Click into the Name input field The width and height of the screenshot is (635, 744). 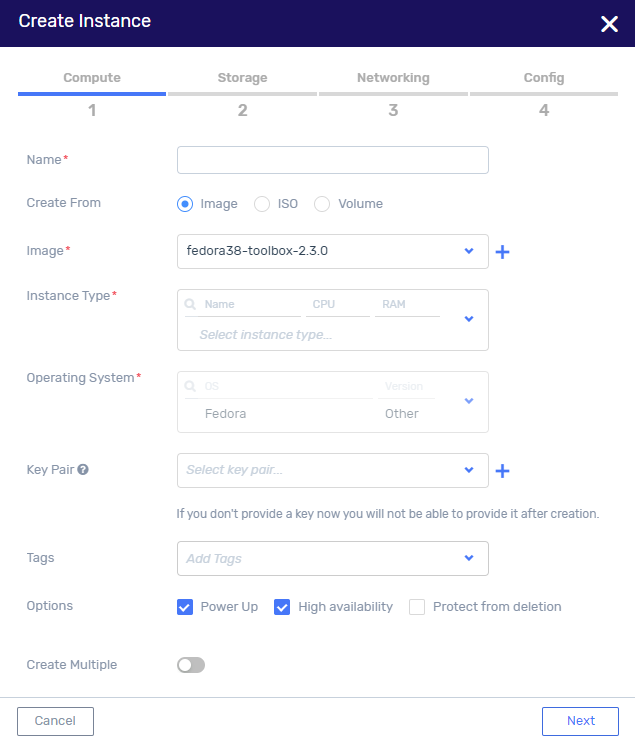click(333, 160)
